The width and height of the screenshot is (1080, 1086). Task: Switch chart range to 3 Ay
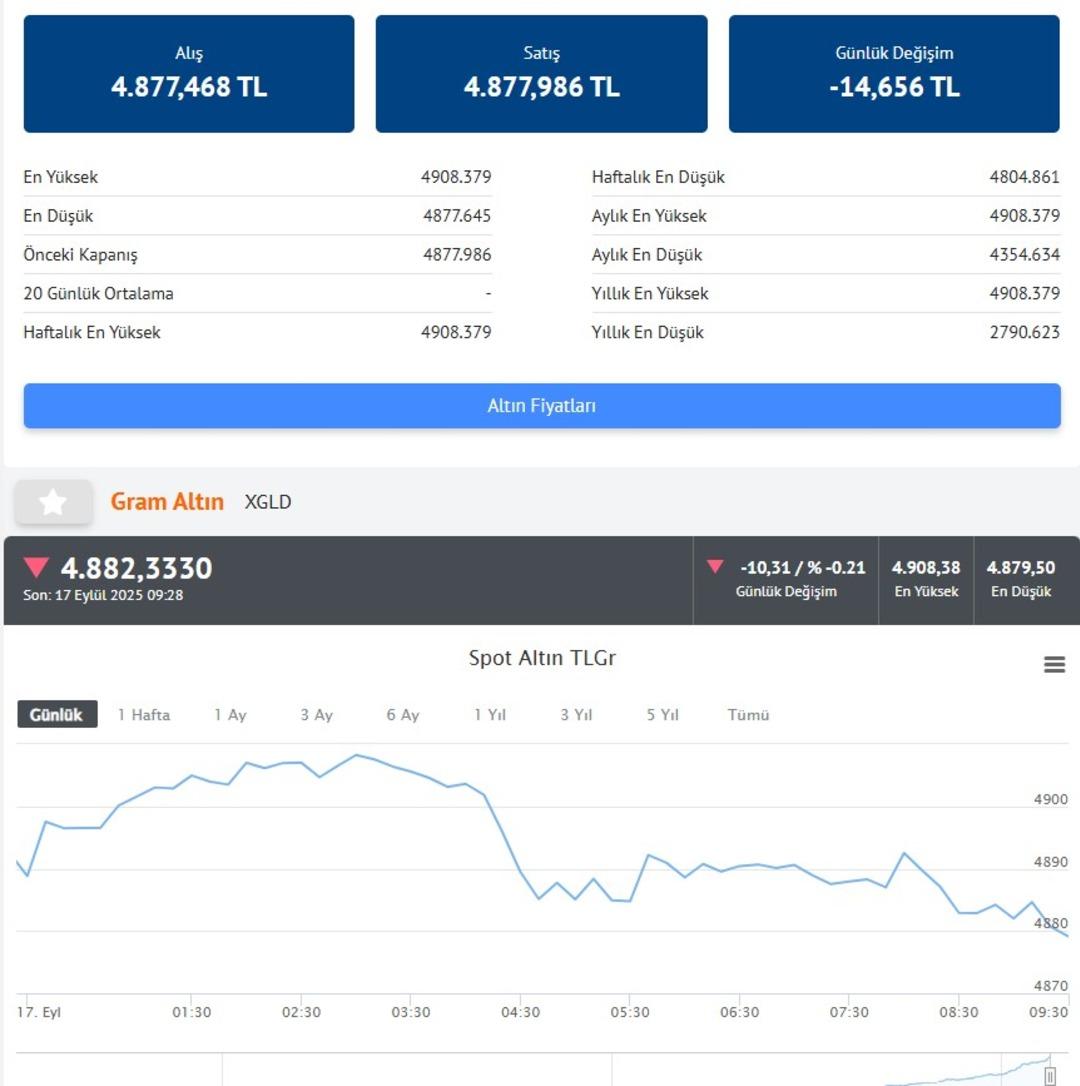[x=317, y=715]
